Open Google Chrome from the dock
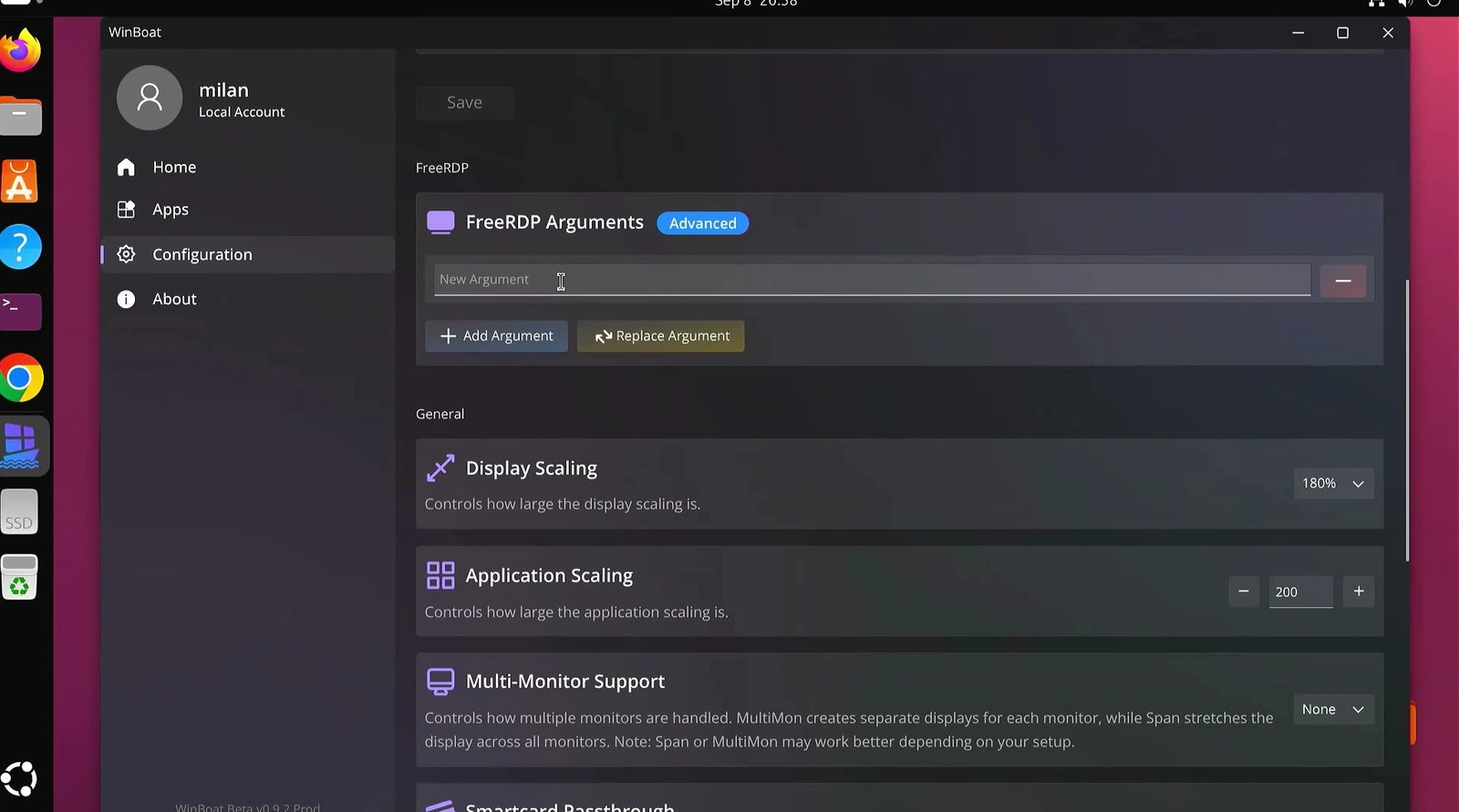 coord(20,378)
